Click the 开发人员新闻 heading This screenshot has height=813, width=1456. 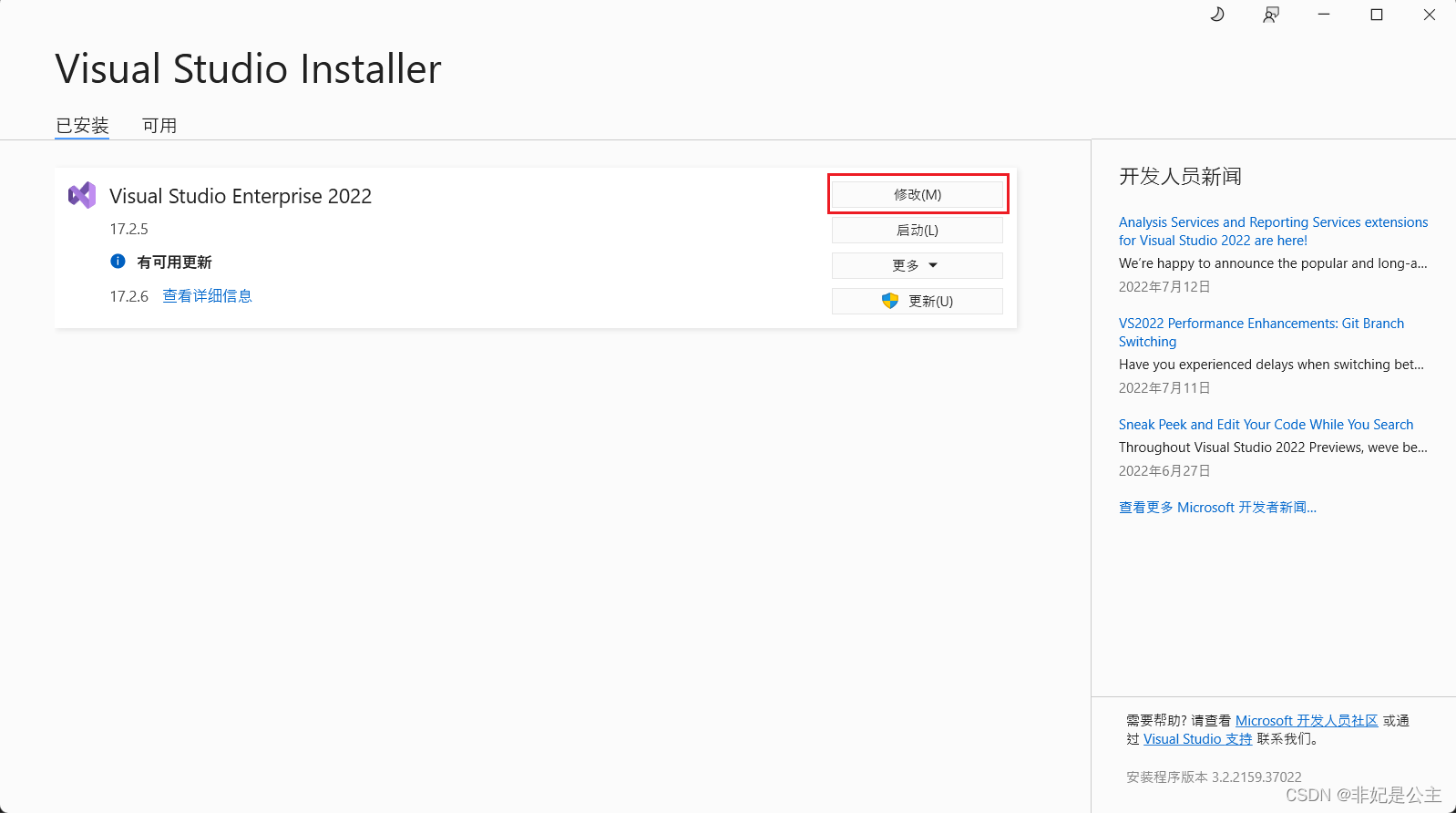(1180, 176)
